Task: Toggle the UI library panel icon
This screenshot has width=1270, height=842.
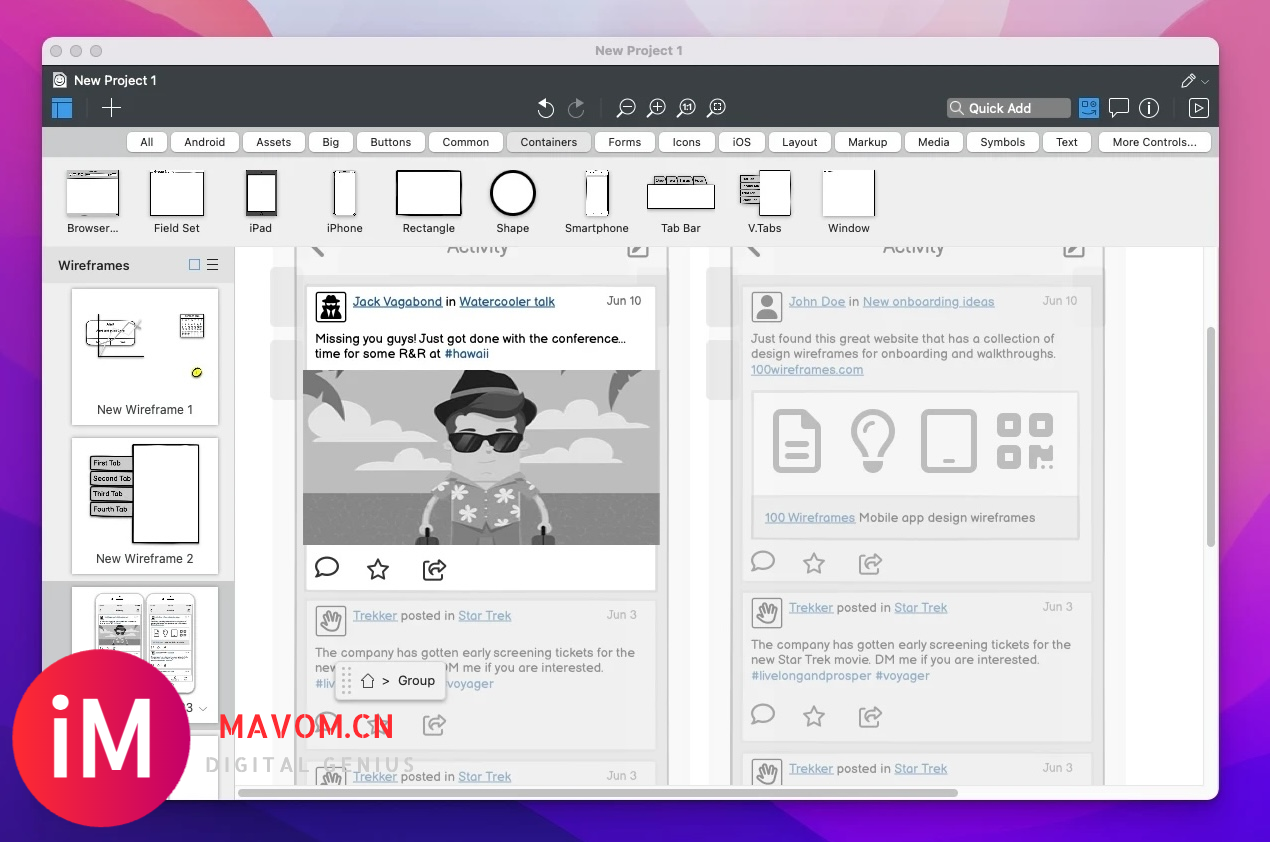Action: pos(1089,108)
